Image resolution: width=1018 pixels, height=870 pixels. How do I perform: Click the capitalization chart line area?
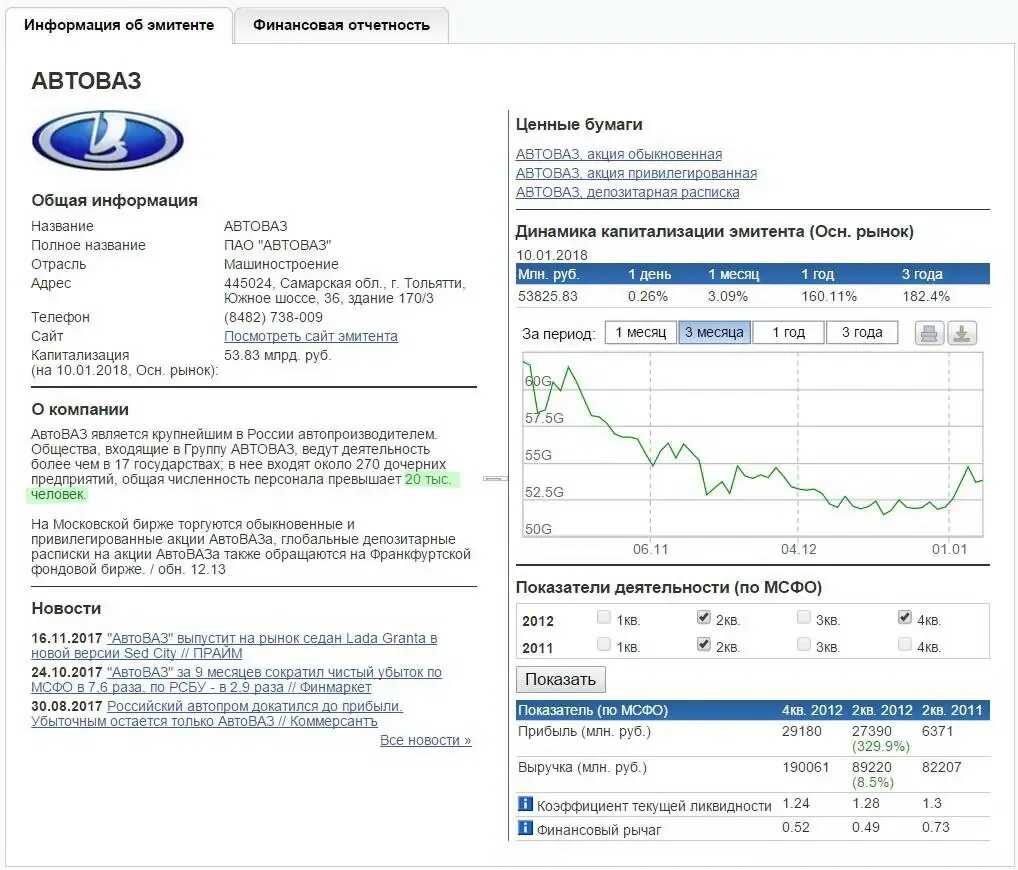(x=753, y=445)
